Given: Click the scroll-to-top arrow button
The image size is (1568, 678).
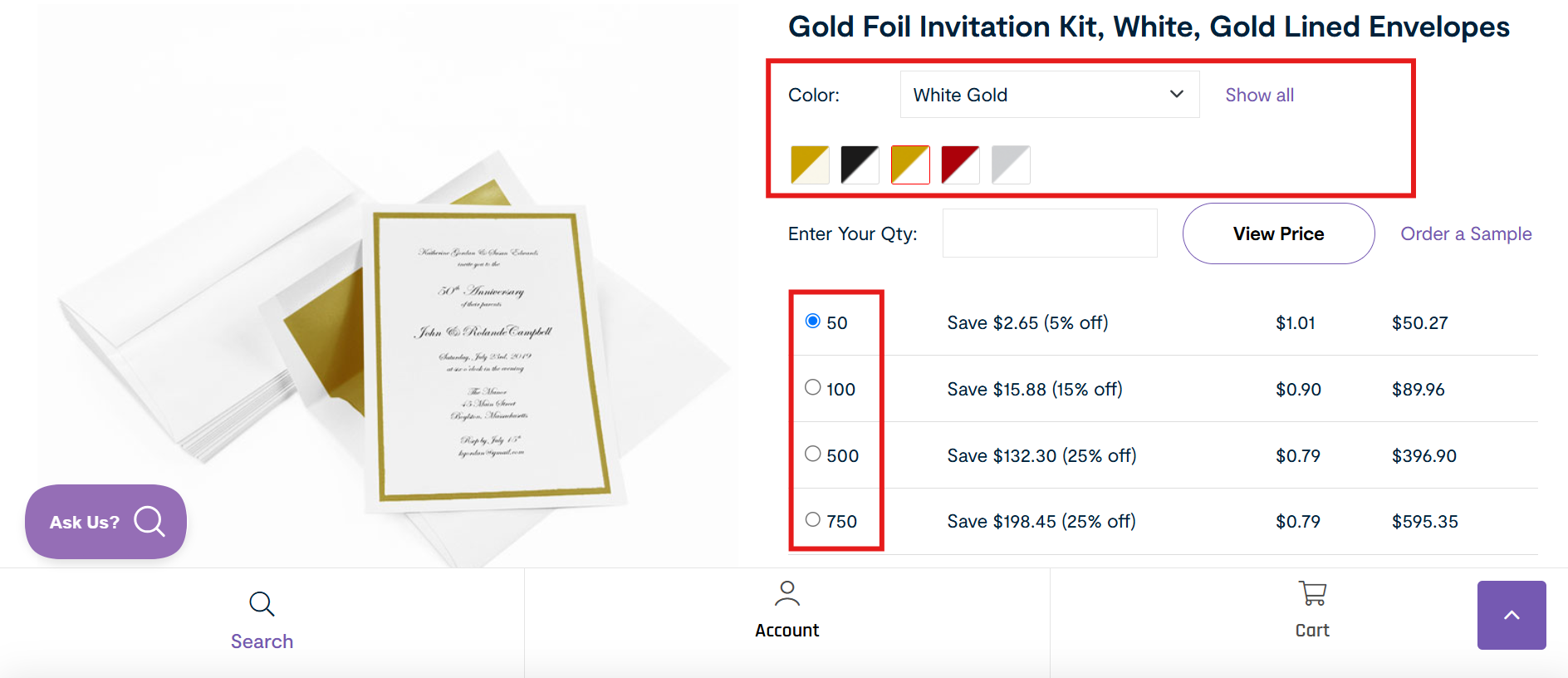Looking at the screenshot, I should pos(1511,615).
